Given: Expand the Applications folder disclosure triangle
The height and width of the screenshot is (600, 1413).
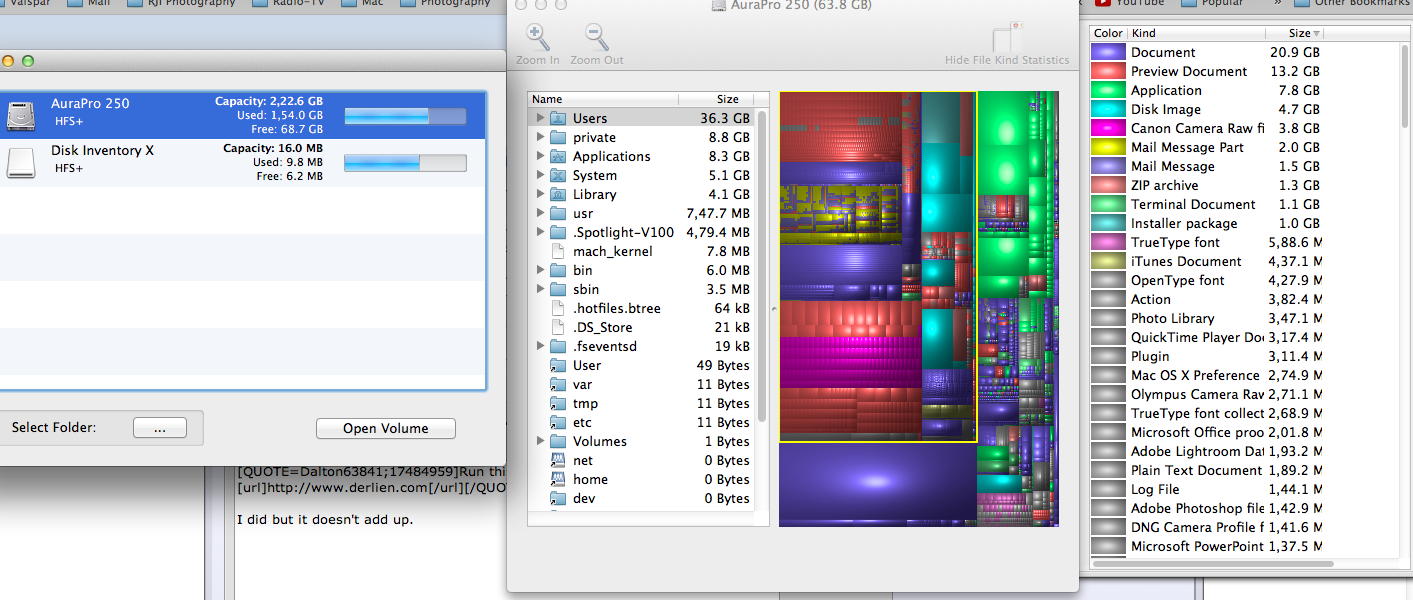Looking at the screenshot, I should click(x=541, y=156).
